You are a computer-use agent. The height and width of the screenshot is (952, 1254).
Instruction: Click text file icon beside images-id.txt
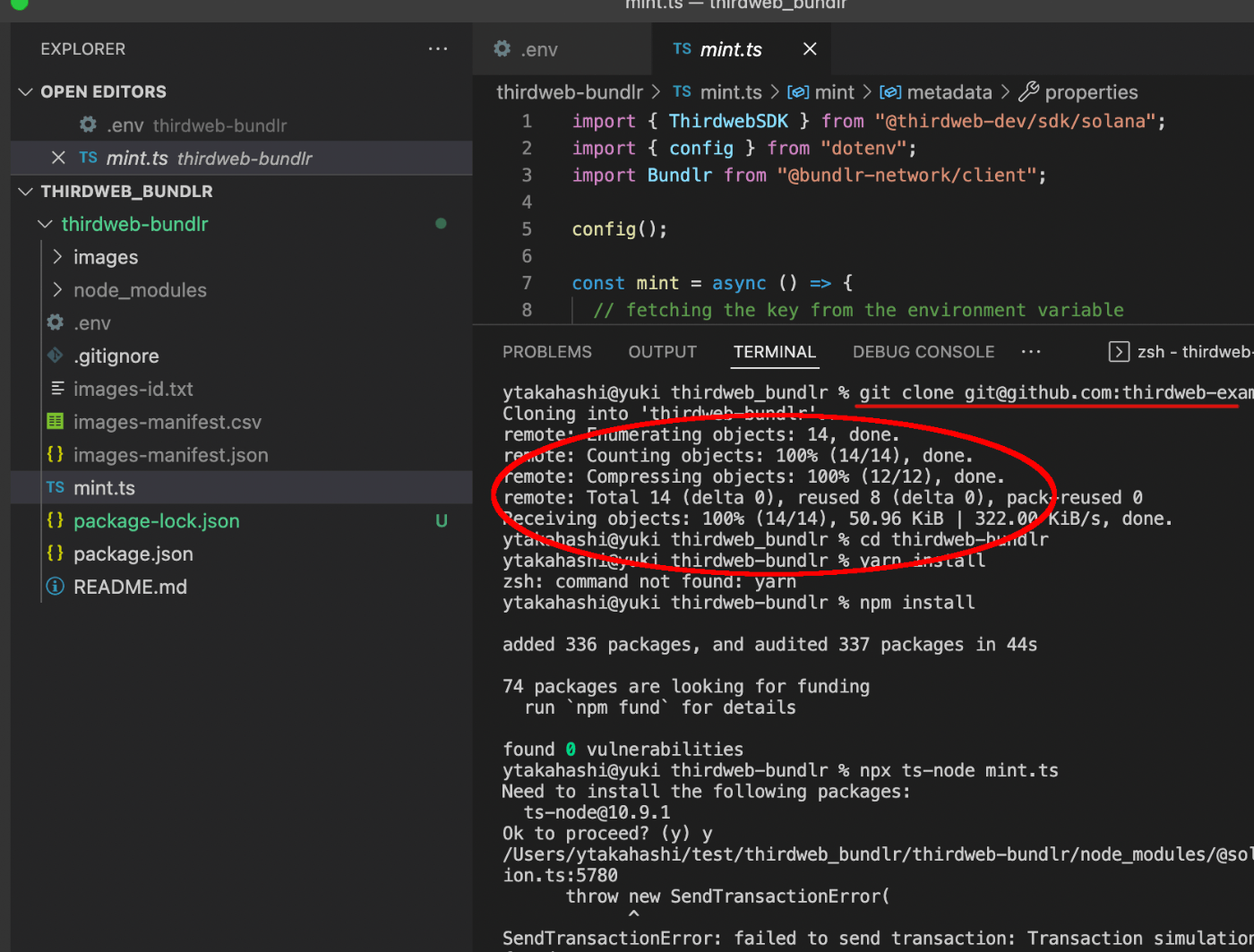pos(57,389)
